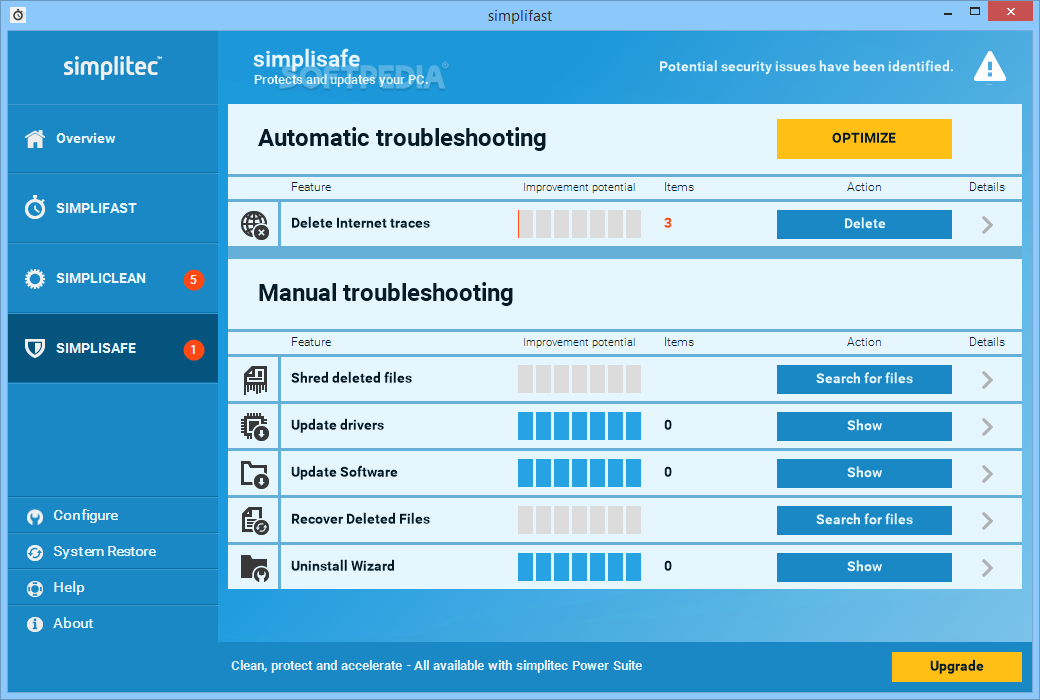
Task: Expand details for Delete Internet traces
Action: click(987, 225)
